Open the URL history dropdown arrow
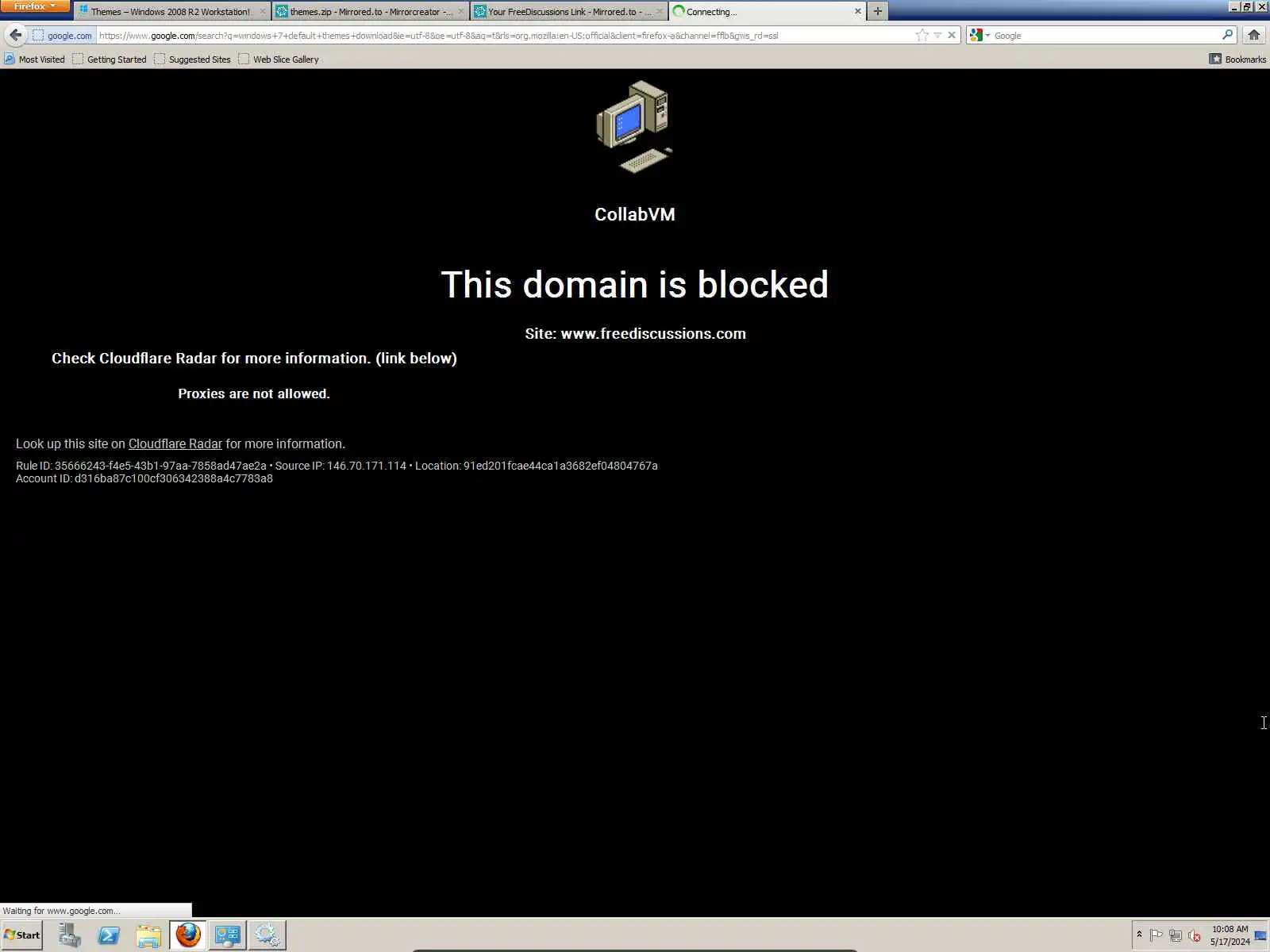Screen dimensions: 1270x952 [x=937, y=36]
